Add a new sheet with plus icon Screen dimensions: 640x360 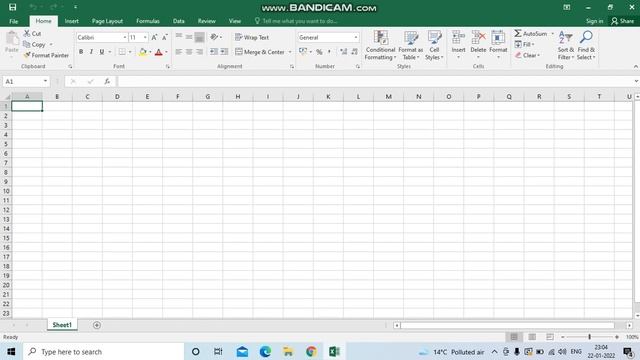[x=97, y=325]
